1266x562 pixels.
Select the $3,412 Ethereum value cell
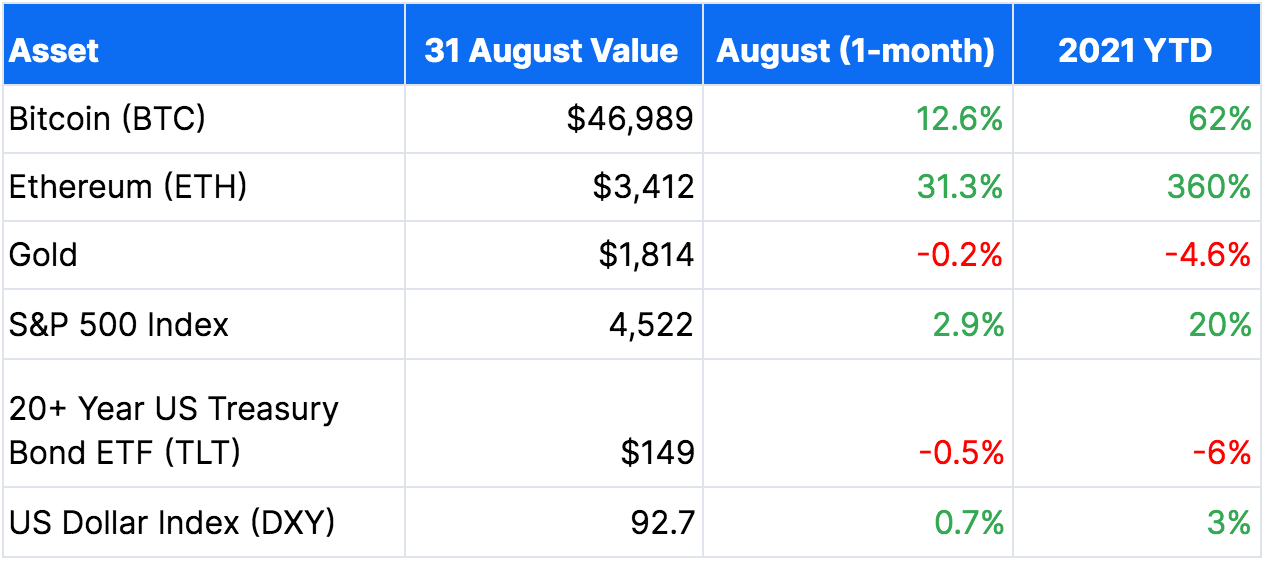click(x=554, y=187)
